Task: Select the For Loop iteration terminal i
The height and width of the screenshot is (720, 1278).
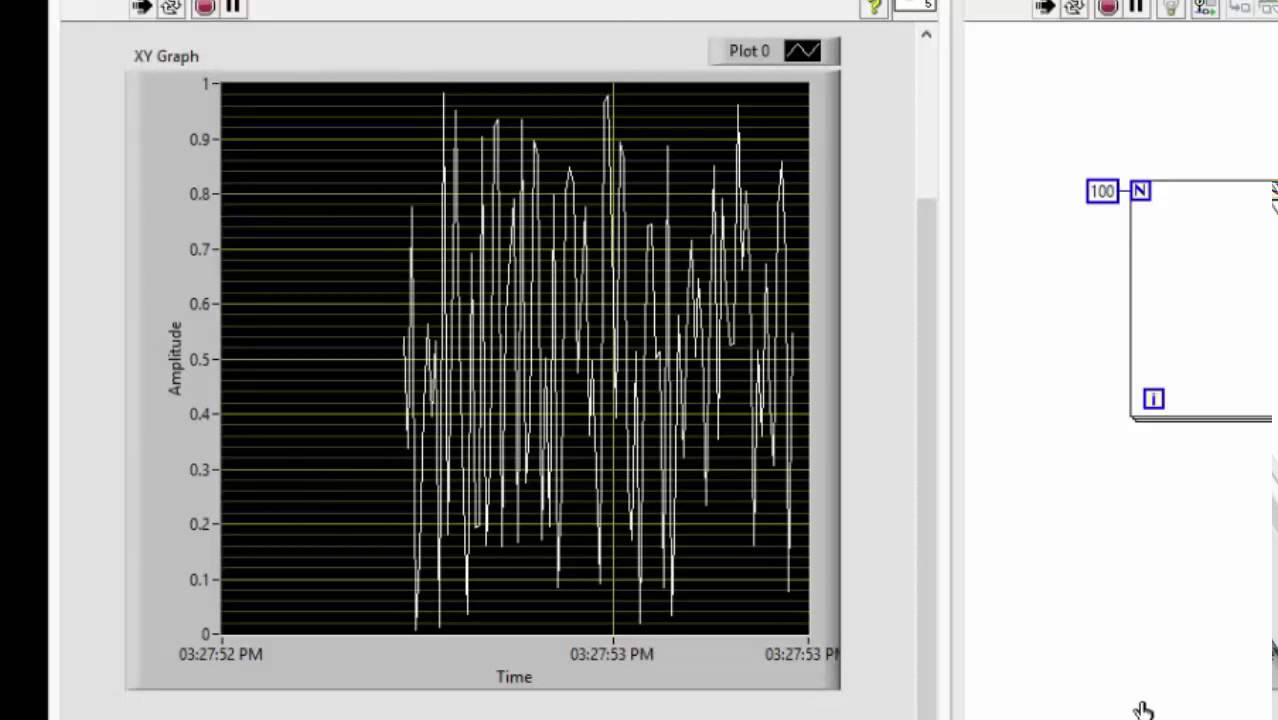Action: tap(1153, 399)
